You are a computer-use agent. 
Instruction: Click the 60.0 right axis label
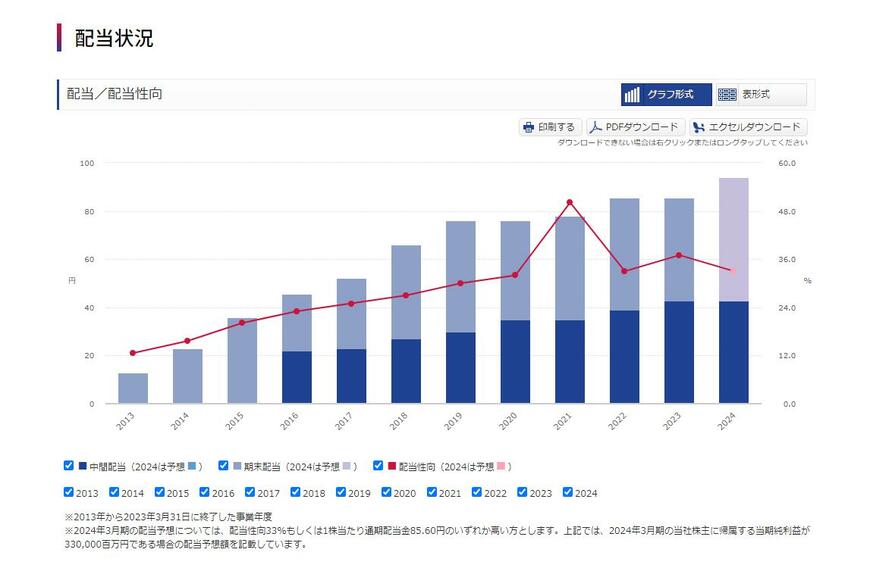(x=787, y=163)
